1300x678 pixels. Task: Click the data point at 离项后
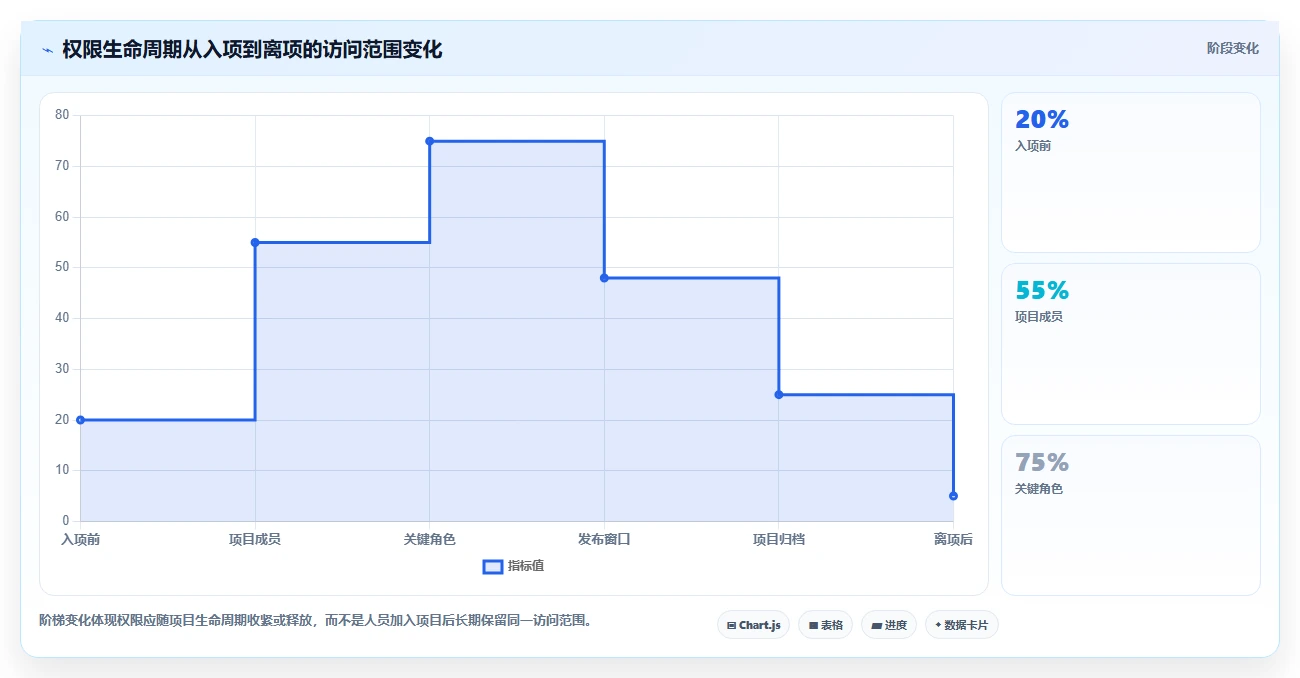coord(953,496)
